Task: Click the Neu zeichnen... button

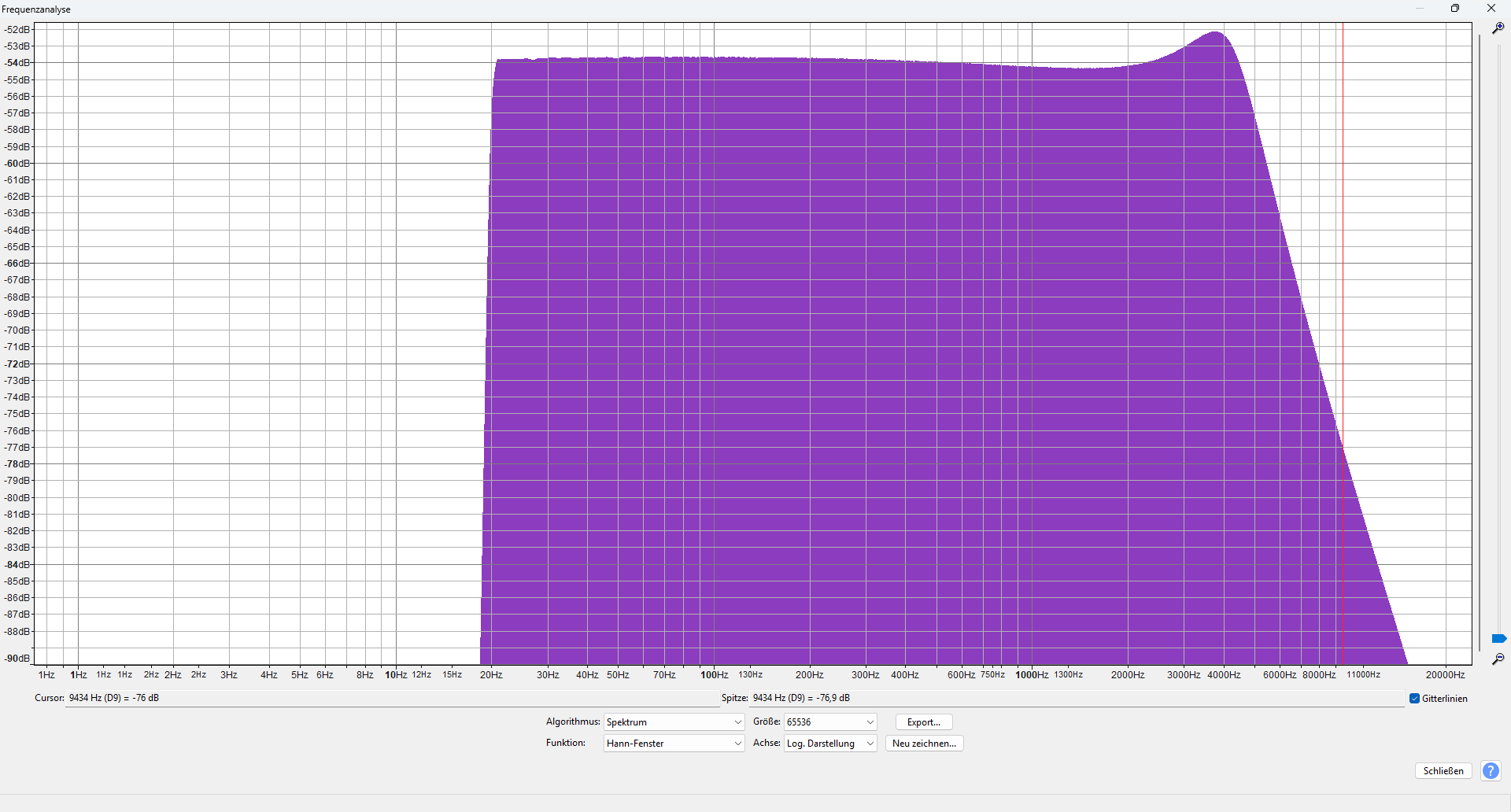Action: (x=924, y=744)
